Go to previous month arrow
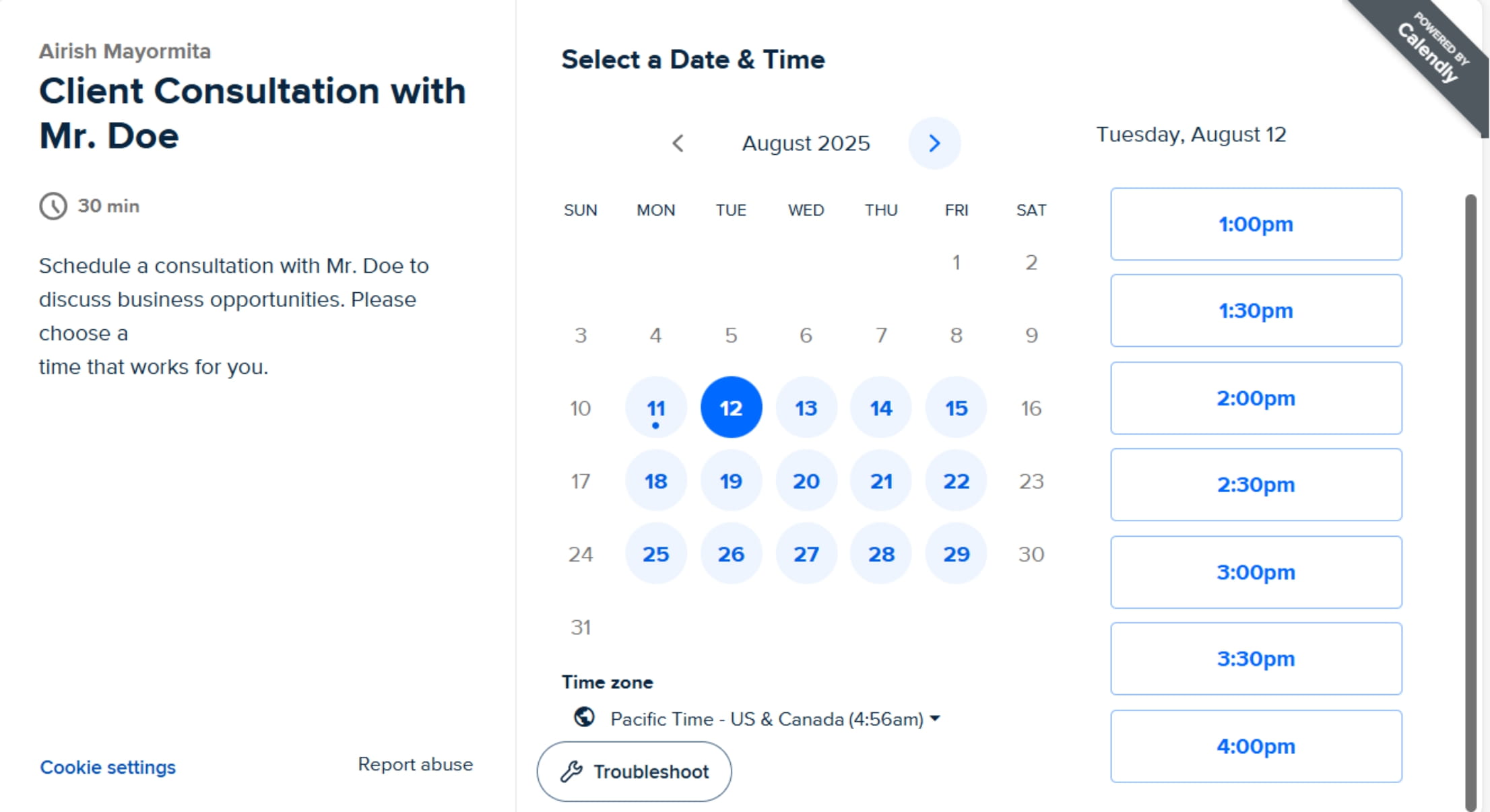 pyautogui.click(x=678, y=143)
